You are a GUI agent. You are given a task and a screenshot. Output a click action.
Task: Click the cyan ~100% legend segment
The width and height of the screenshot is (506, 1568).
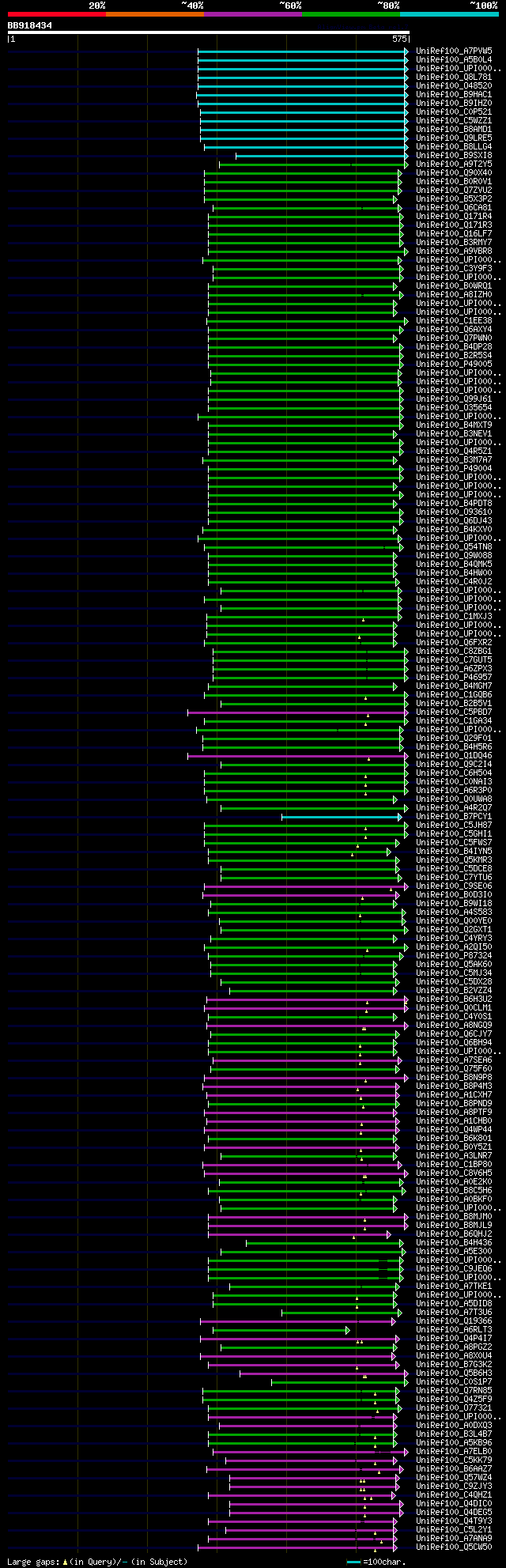[x=449, y=14]
